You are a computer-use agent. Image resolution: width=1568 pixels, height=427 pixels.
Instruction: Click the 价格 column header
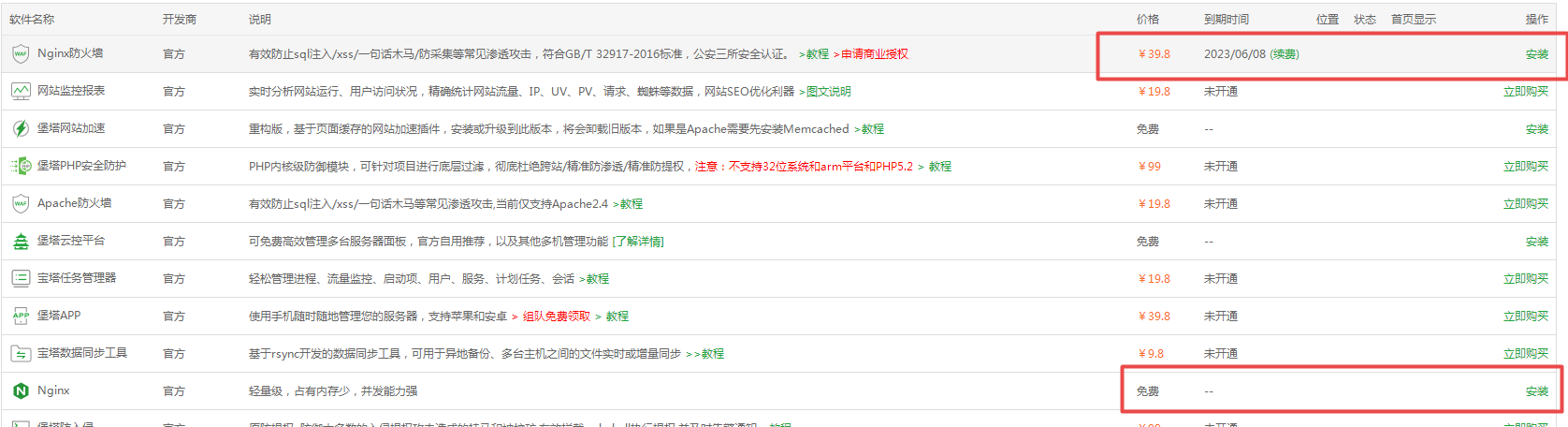tap(1148, 20)
